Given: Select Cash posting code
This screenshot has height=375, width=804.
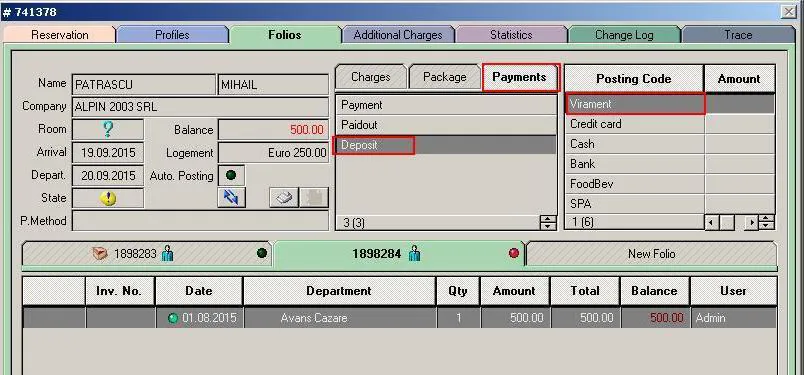Looking at the screenshot, I should 635,144.
